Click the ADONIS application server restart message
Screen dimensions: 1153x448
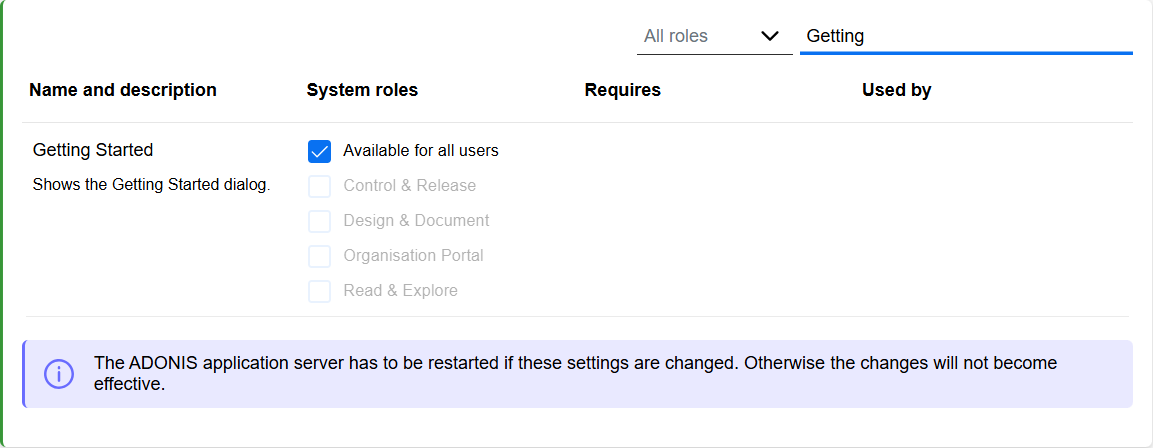575,374
